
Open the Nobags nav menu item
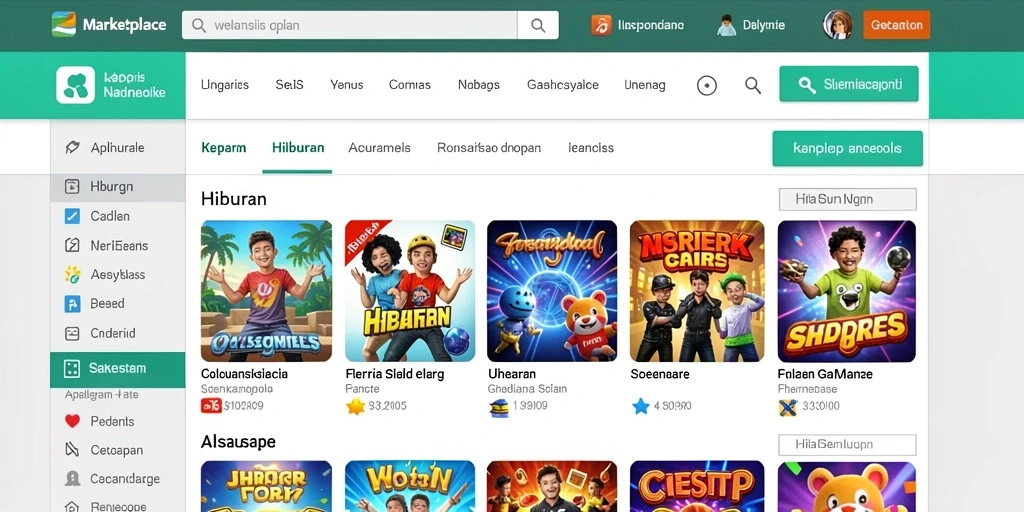[x=479, y=85]
